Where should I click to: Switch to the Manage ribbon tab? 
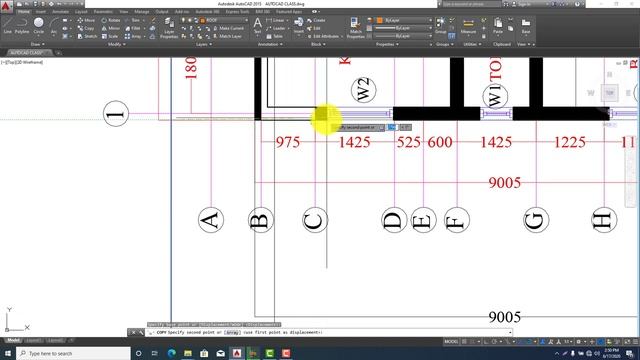coord(142,12)
